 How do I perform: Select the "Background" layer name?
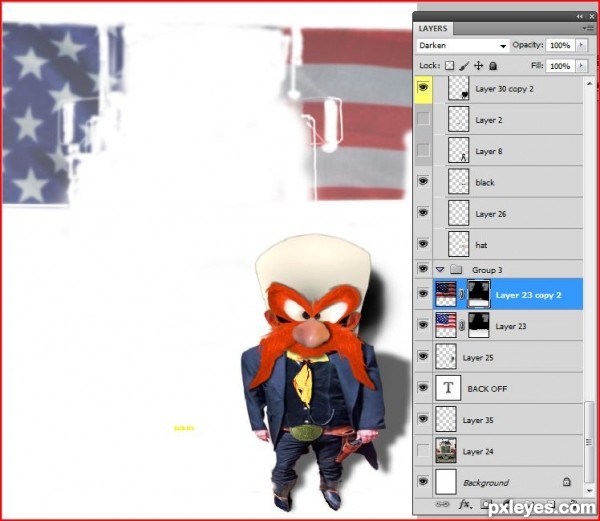click(486, 483)
